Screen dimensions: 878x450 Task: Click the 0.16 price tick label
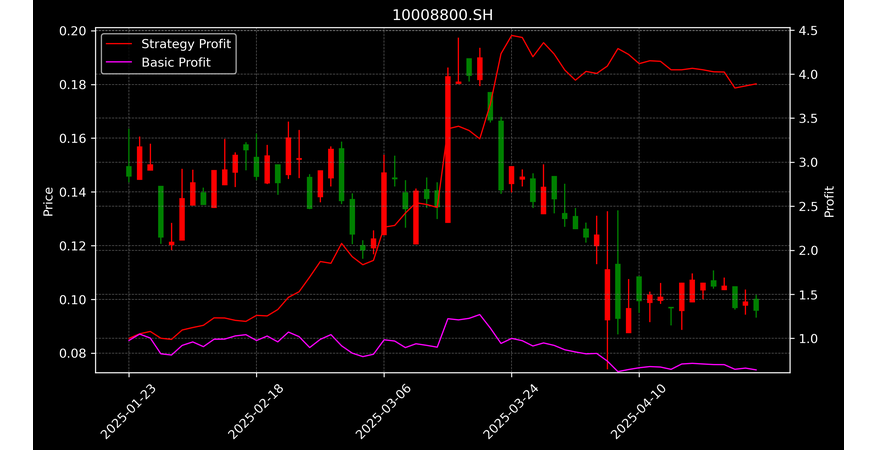click(73, 138)
